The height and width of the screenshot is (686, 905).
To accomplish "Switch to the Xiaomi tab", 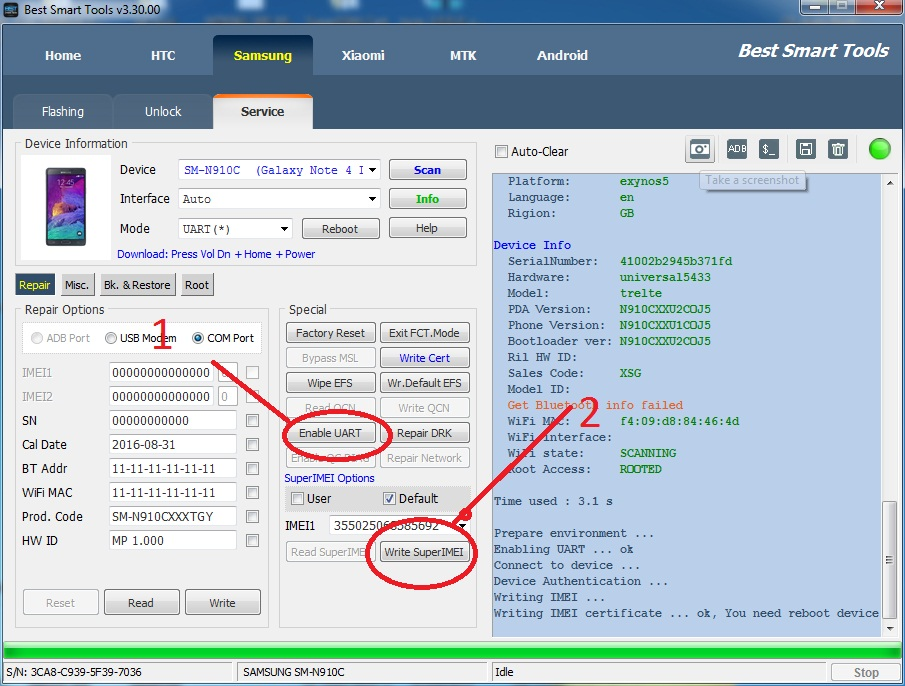I will 363,55.
